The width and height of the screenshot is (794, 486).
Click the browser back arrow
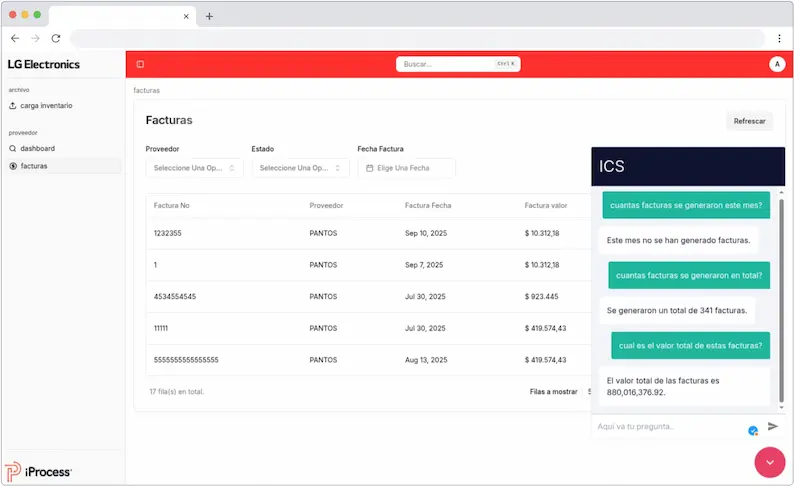point(15,38)
